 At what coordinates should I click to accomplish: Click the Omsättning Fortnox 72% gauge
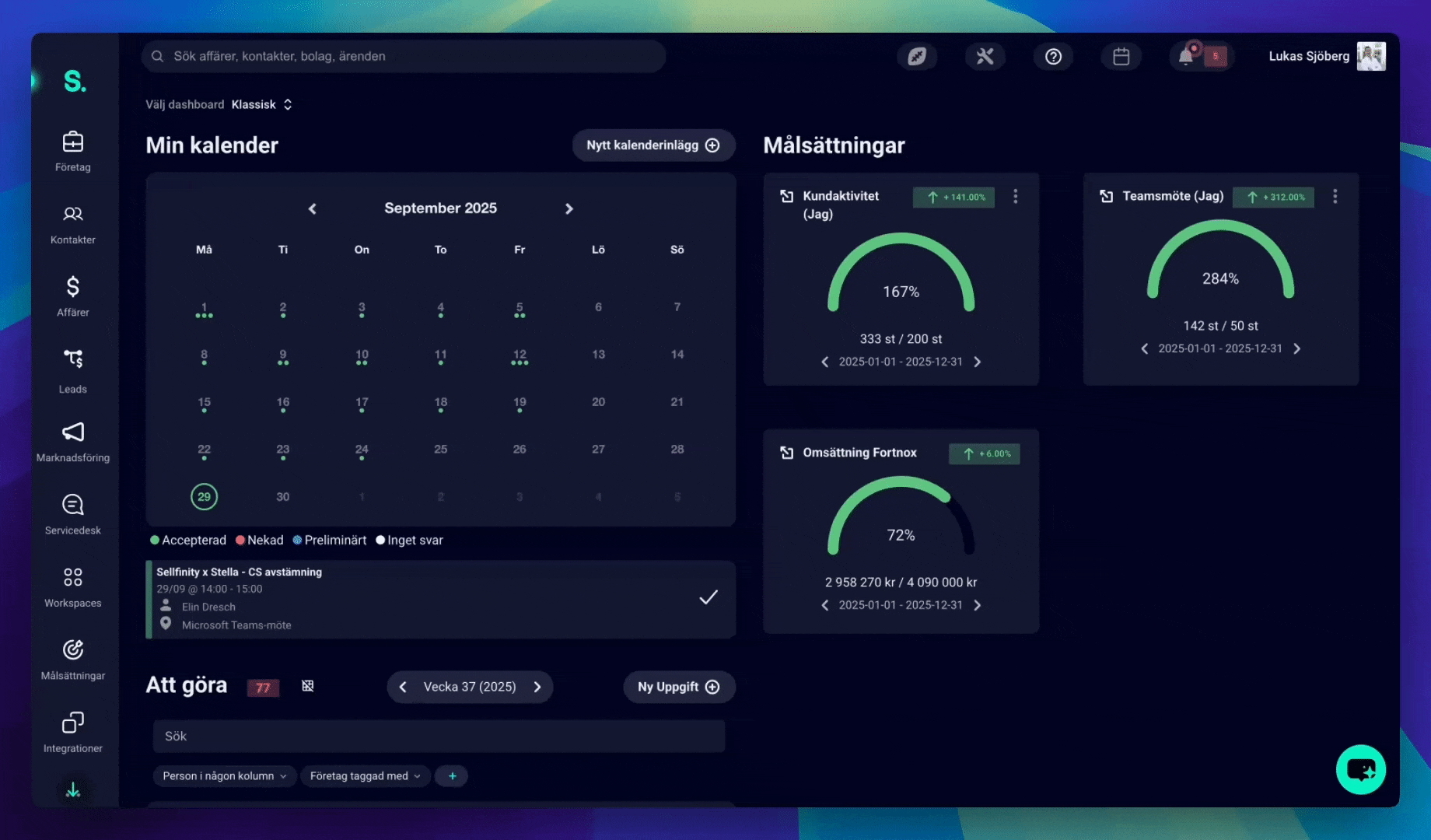tap(901, 516)
